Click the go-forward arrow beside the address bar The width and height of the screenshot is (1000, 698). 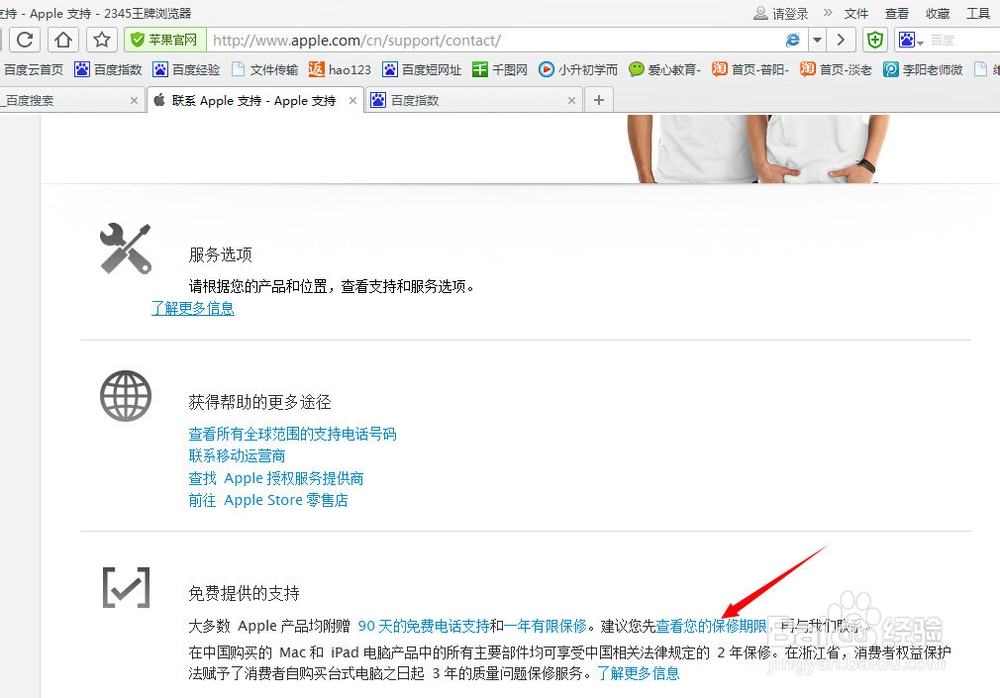pyautogui.click(x=841, y=40)
